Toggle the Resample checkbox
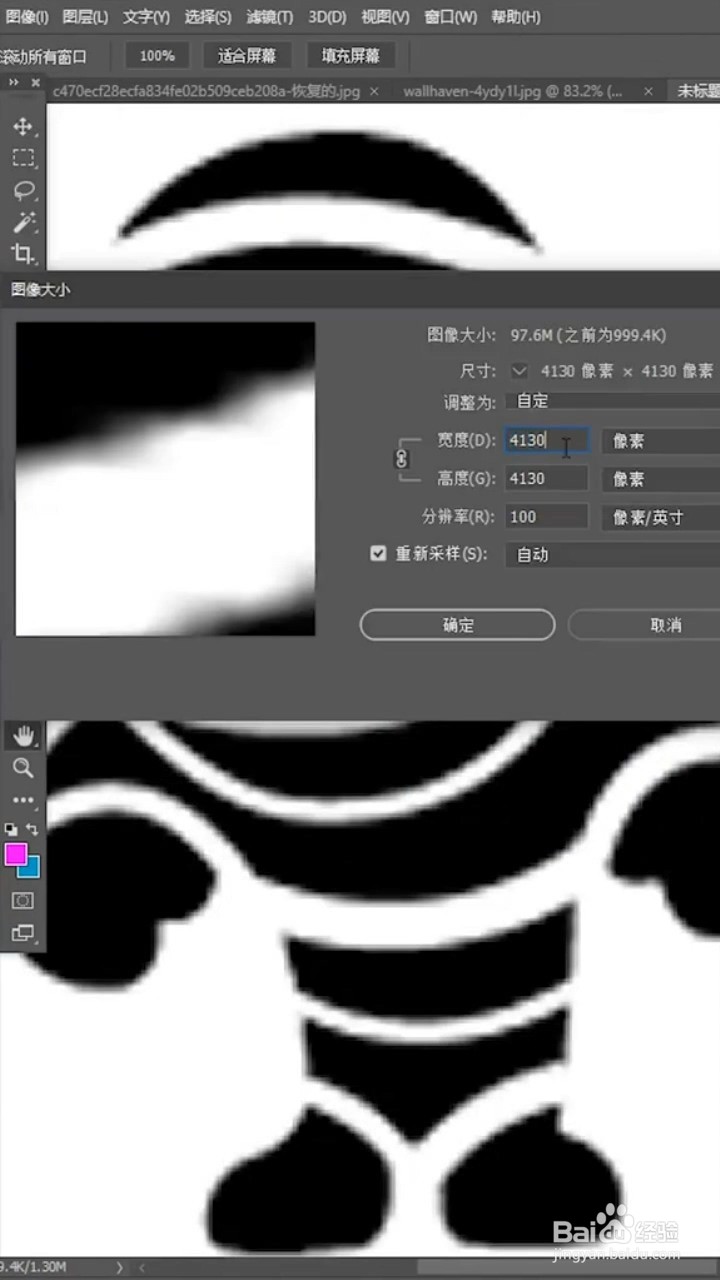This screenshot has height=1280, width=720. (x=378, y=553)
